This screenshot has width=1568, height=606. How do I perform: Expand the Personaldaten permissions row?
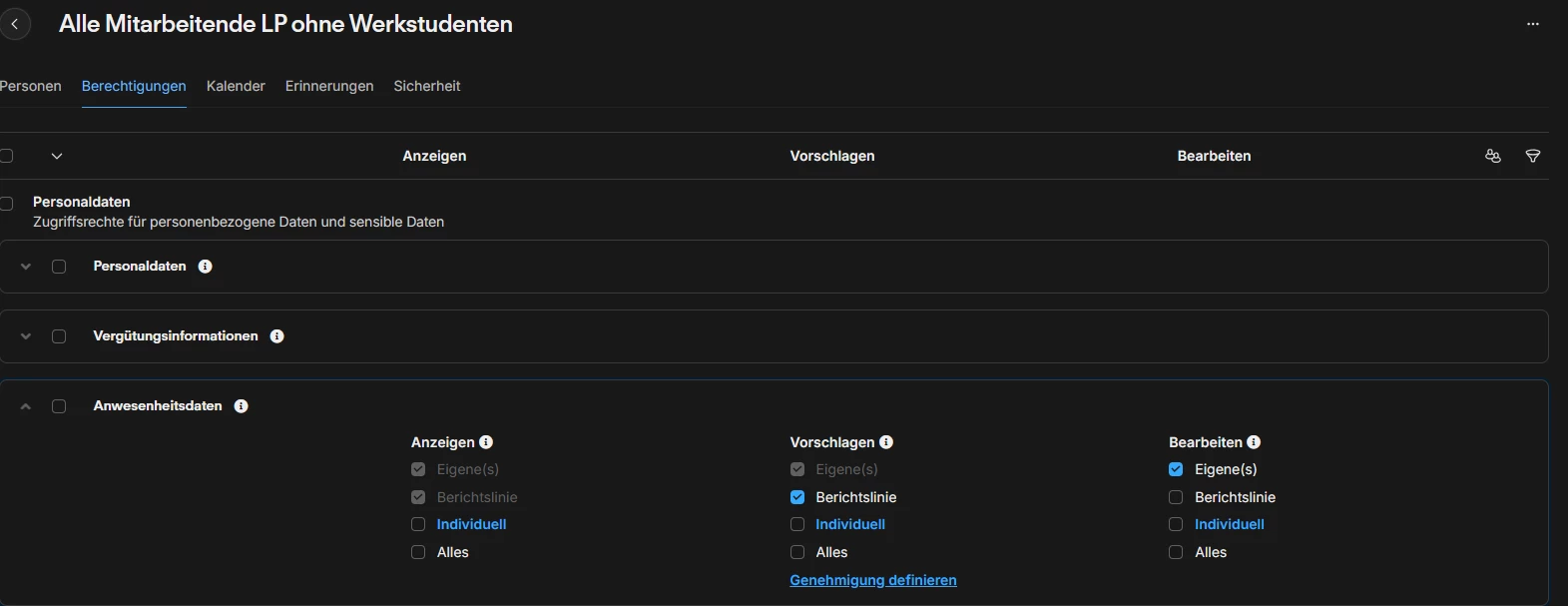(x=26, y=267)
